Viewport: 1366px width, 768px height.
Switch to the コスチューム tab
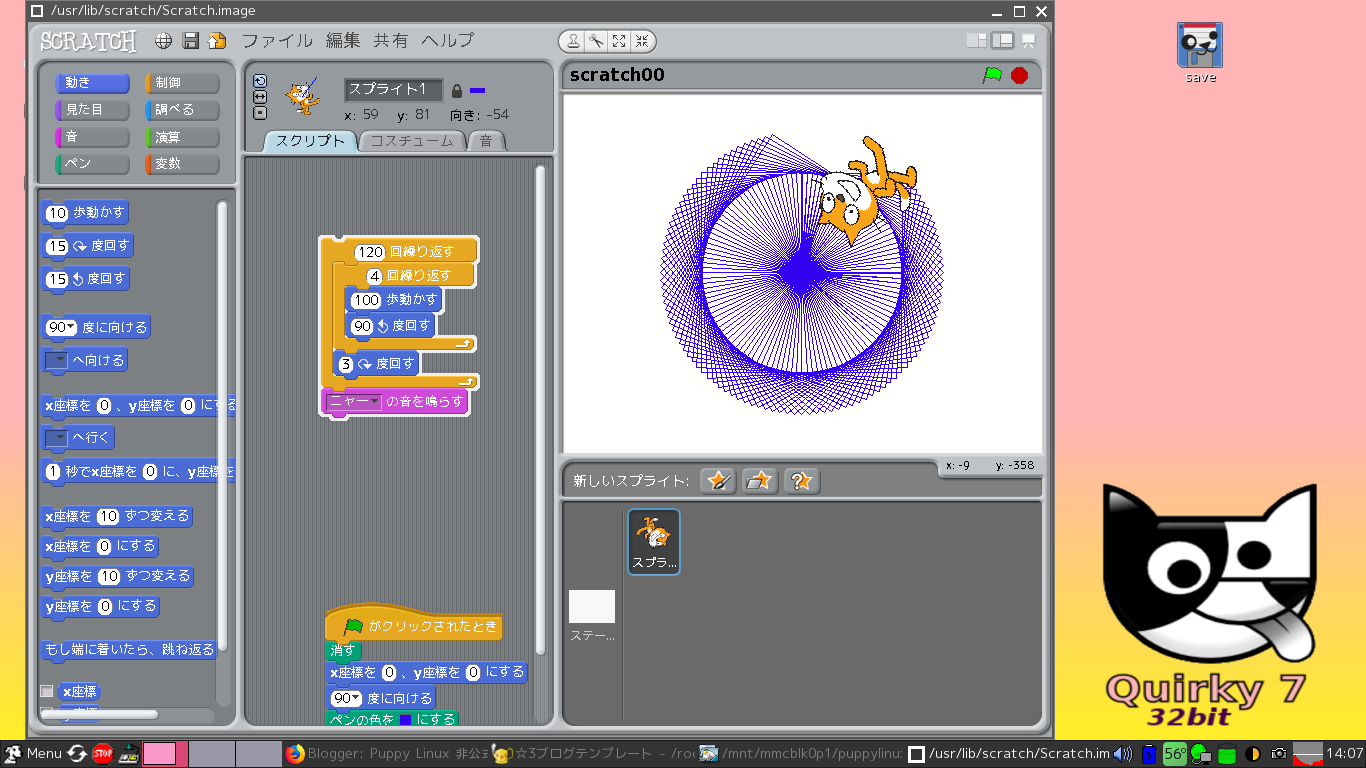412,141
